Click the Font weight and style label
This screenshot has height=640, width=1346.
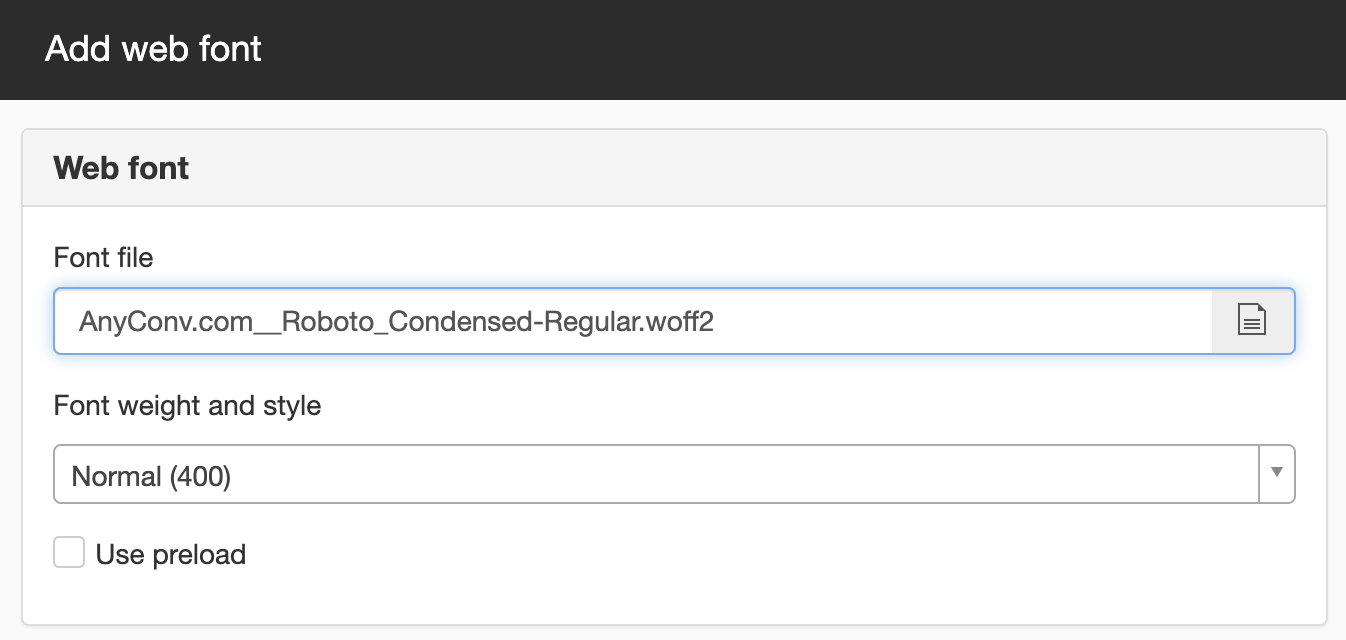188,406
